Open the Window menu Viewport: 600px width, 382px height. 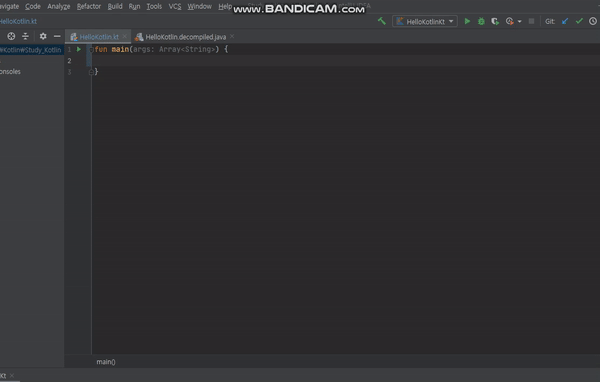point(199,7)
